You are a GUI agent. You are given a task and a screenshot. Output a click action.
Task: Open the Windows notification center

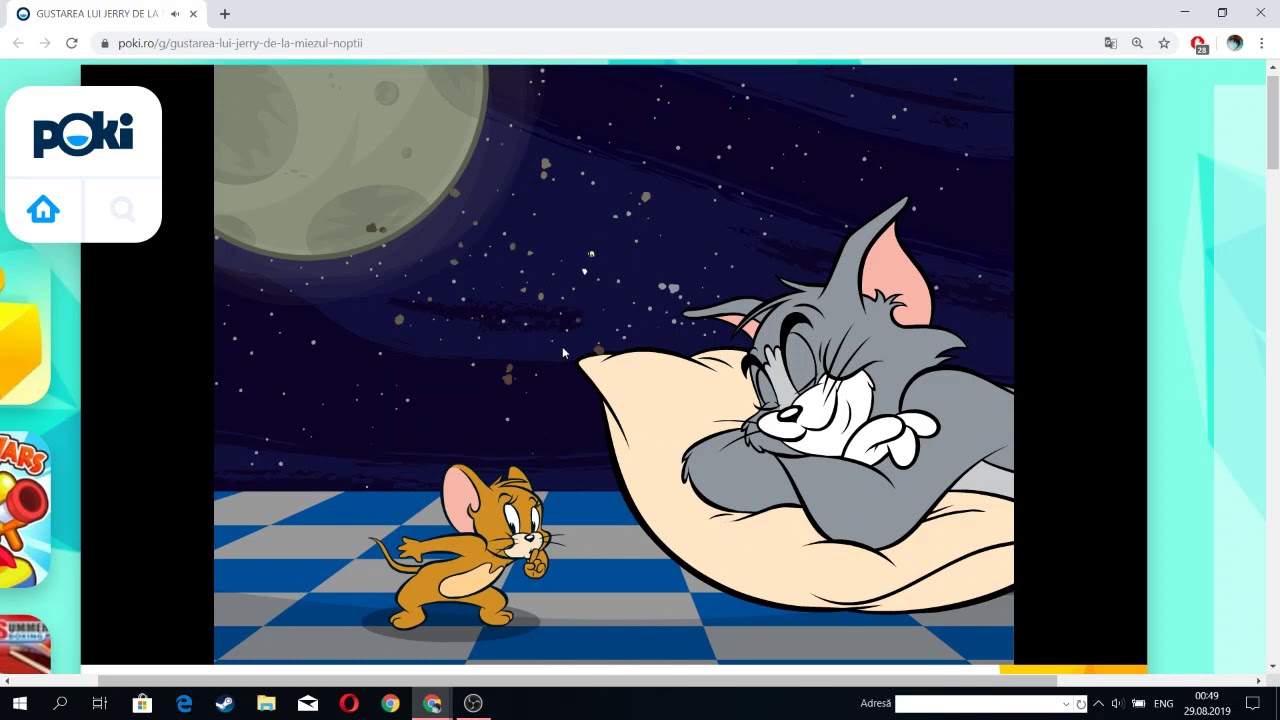click(1253, 703)
